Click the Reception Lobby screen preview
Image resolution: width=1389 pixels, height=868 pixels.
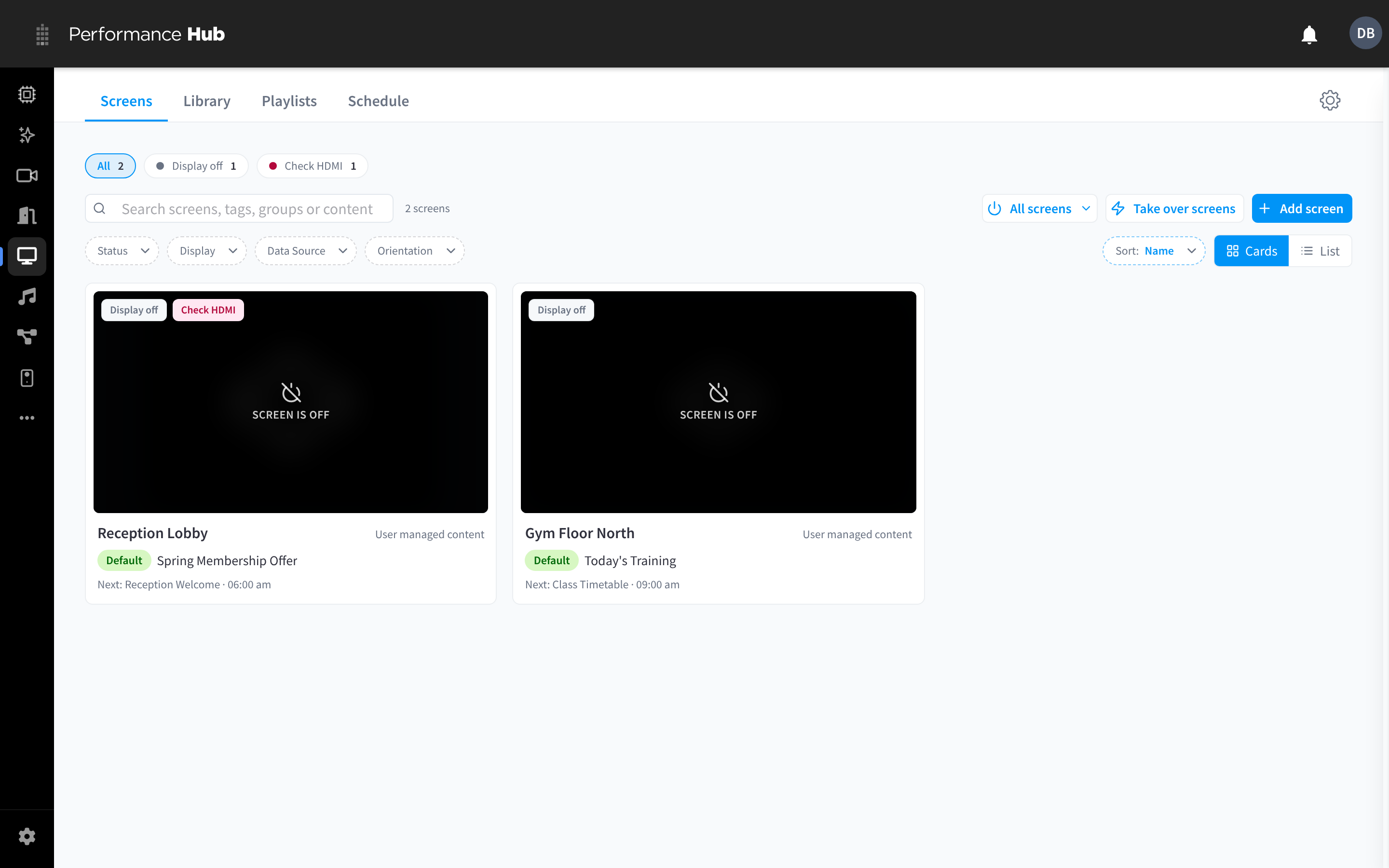pos(291,402)
